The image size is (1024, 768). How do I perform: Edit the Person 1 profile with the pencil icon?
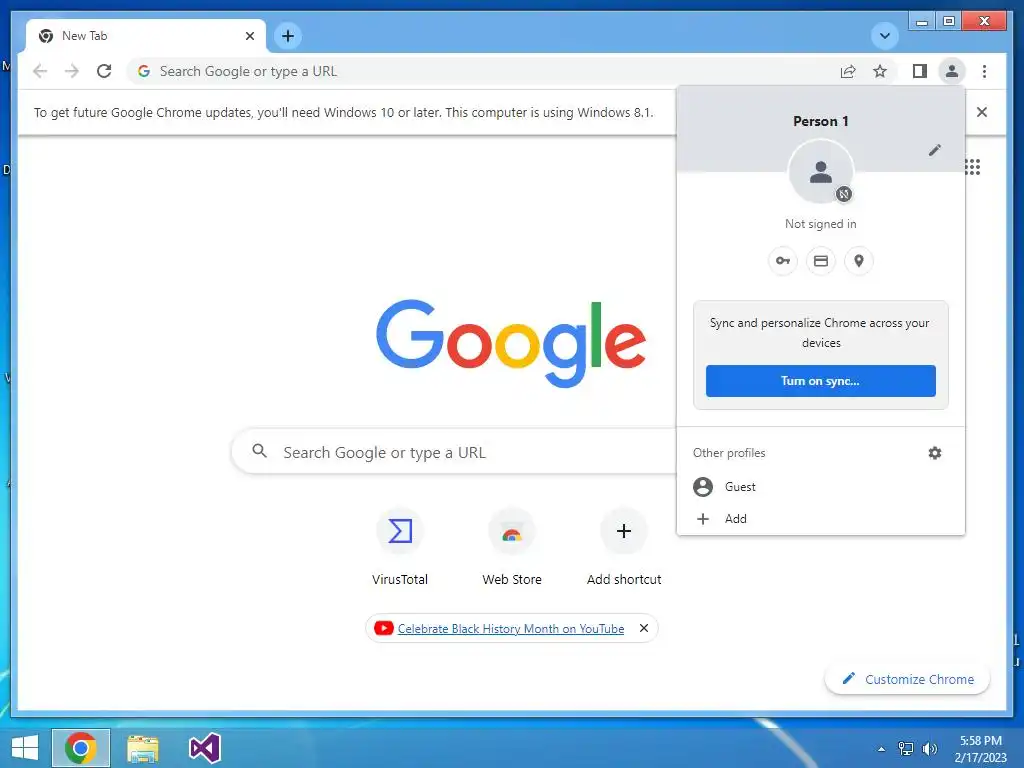[935, 150]
